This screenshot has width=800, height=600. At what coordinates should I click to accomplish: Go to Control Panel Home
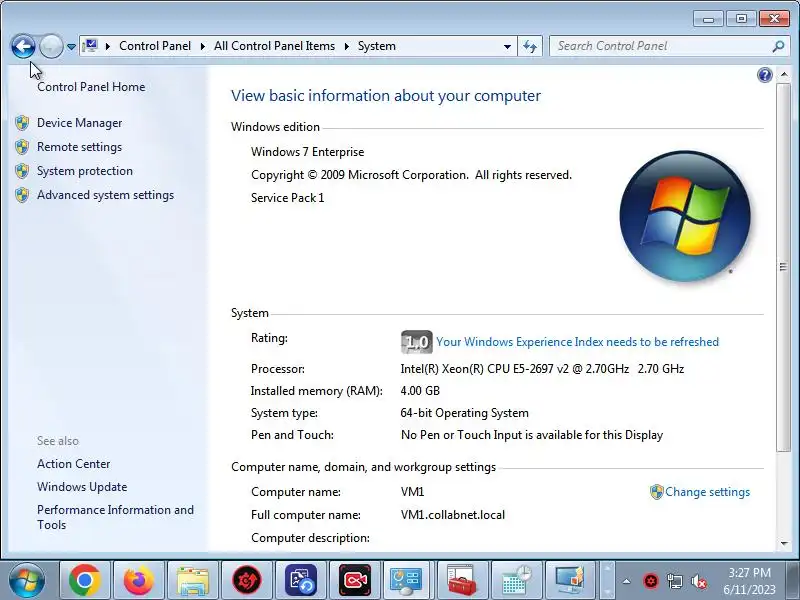click(91, 87)
